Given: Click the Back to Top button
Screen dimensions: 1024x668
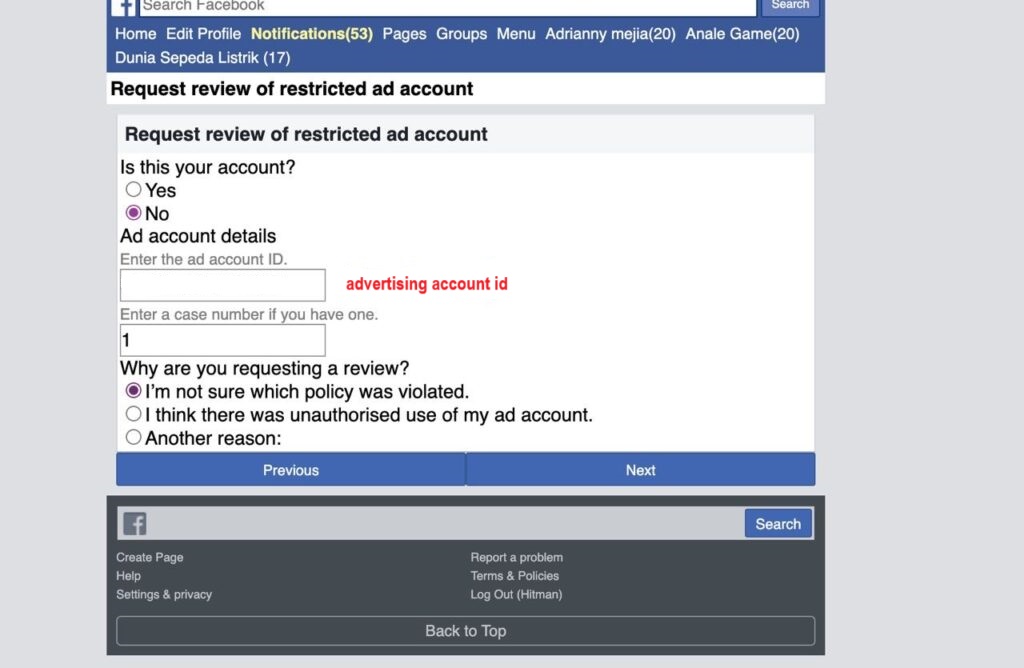Looking at the screenshot, I should pos(466,631).
